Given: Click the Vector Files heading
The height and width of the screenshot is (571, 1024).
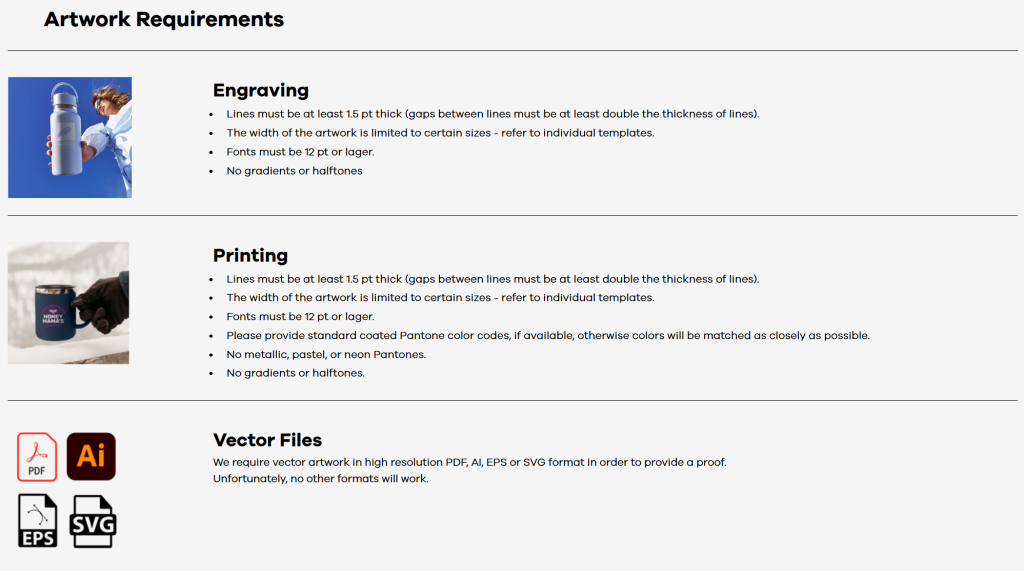Looking at the screenshot, I should point(267,440).
